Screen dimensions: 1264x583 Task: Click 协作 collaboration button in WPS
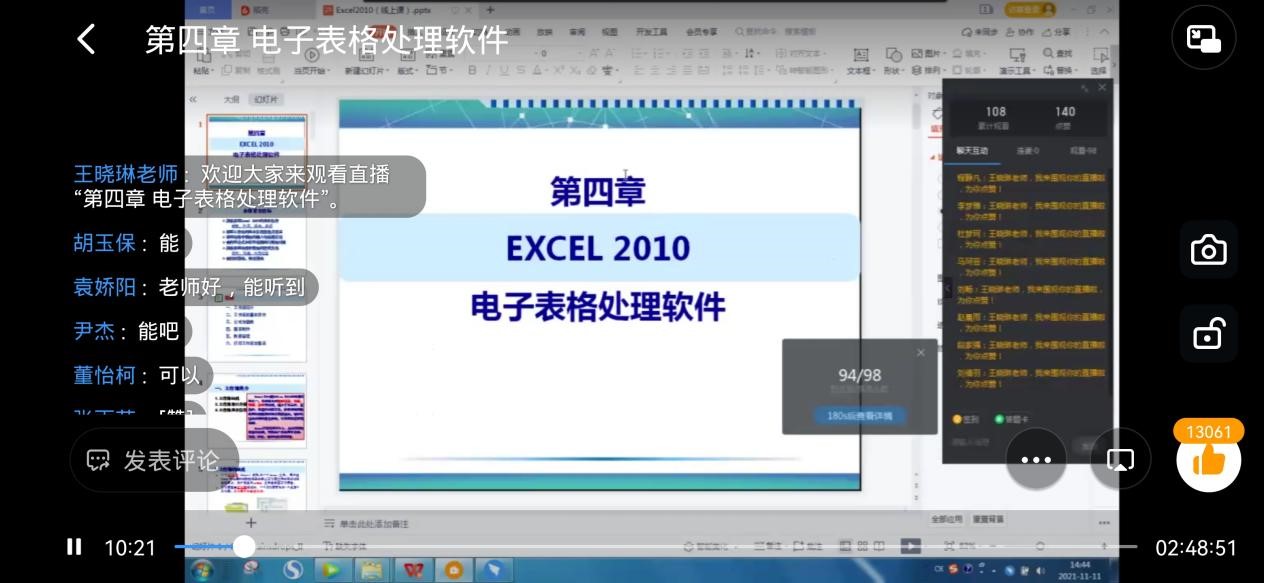point(1020,32)
